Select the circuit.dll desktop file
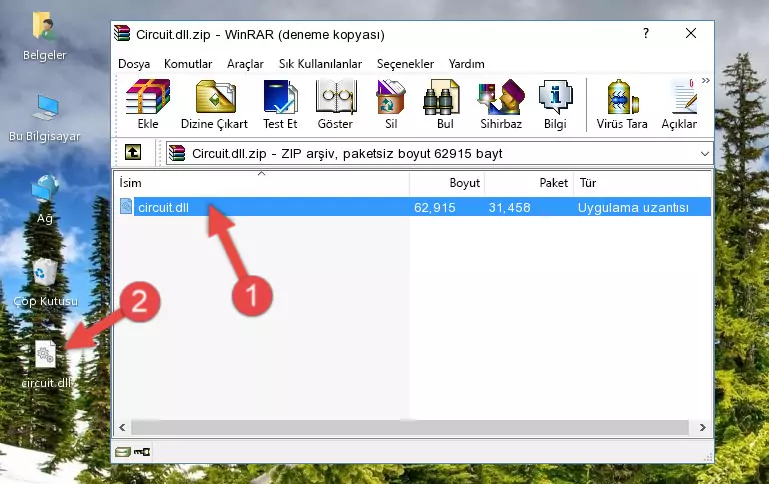The image size is (769, 484). click(46, 364)
